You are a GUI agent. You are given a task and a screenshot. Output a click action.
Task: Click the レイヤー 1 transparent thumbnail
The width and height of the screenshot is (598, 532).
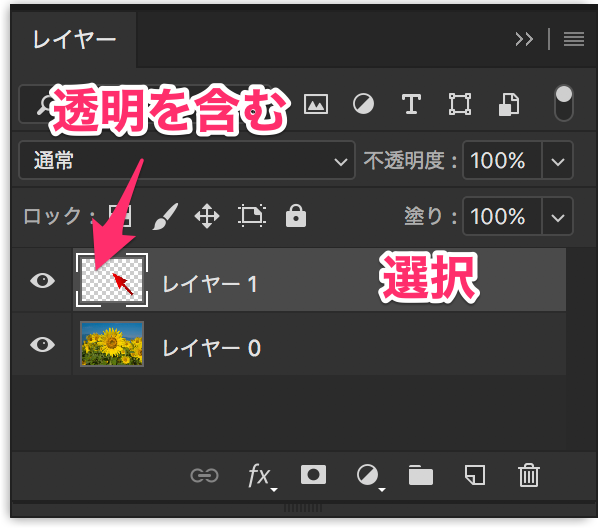(112, 280)
